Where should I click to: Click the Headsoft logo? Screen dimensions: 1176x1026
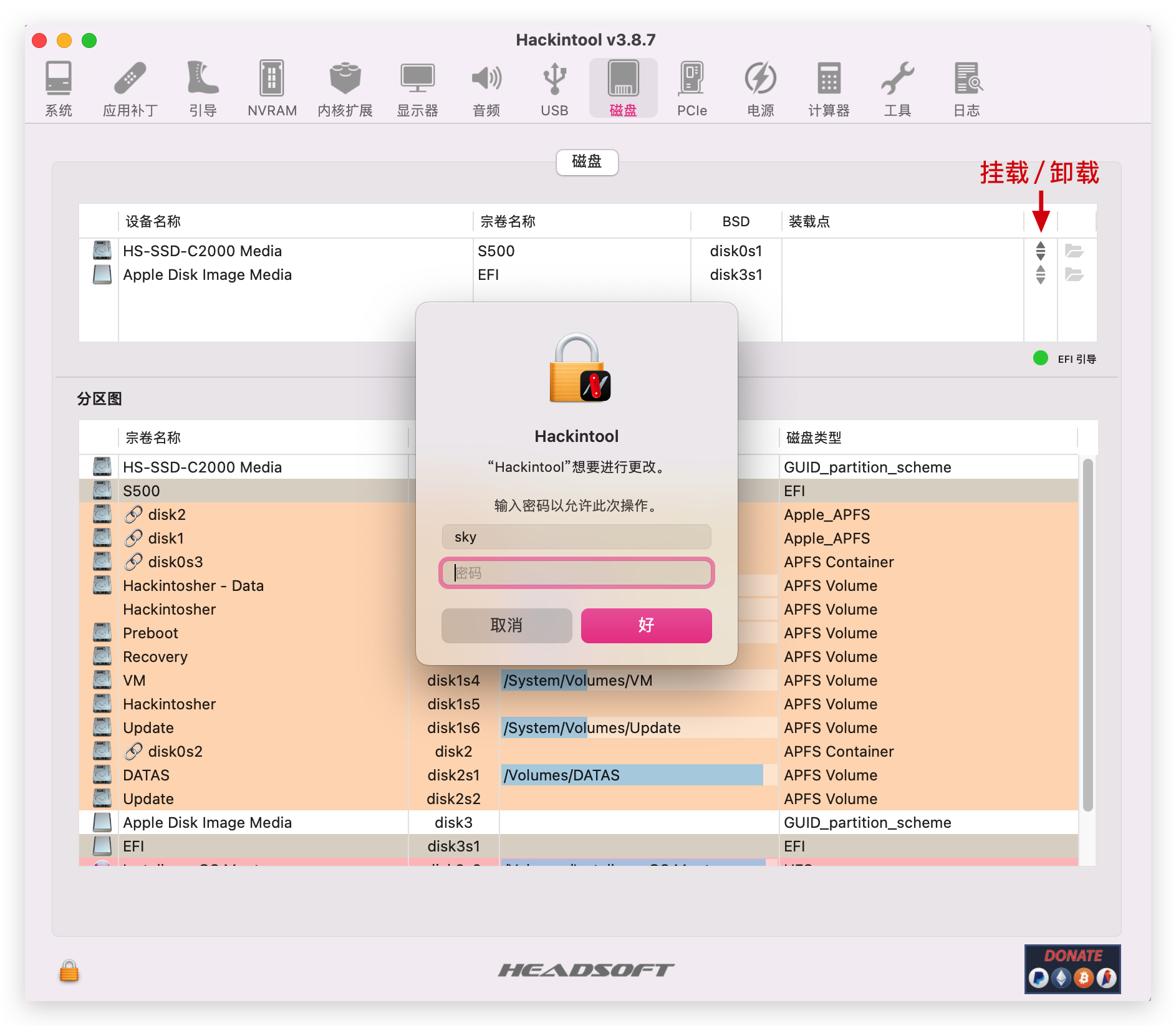pyautogui.click(x=586, y=970)
